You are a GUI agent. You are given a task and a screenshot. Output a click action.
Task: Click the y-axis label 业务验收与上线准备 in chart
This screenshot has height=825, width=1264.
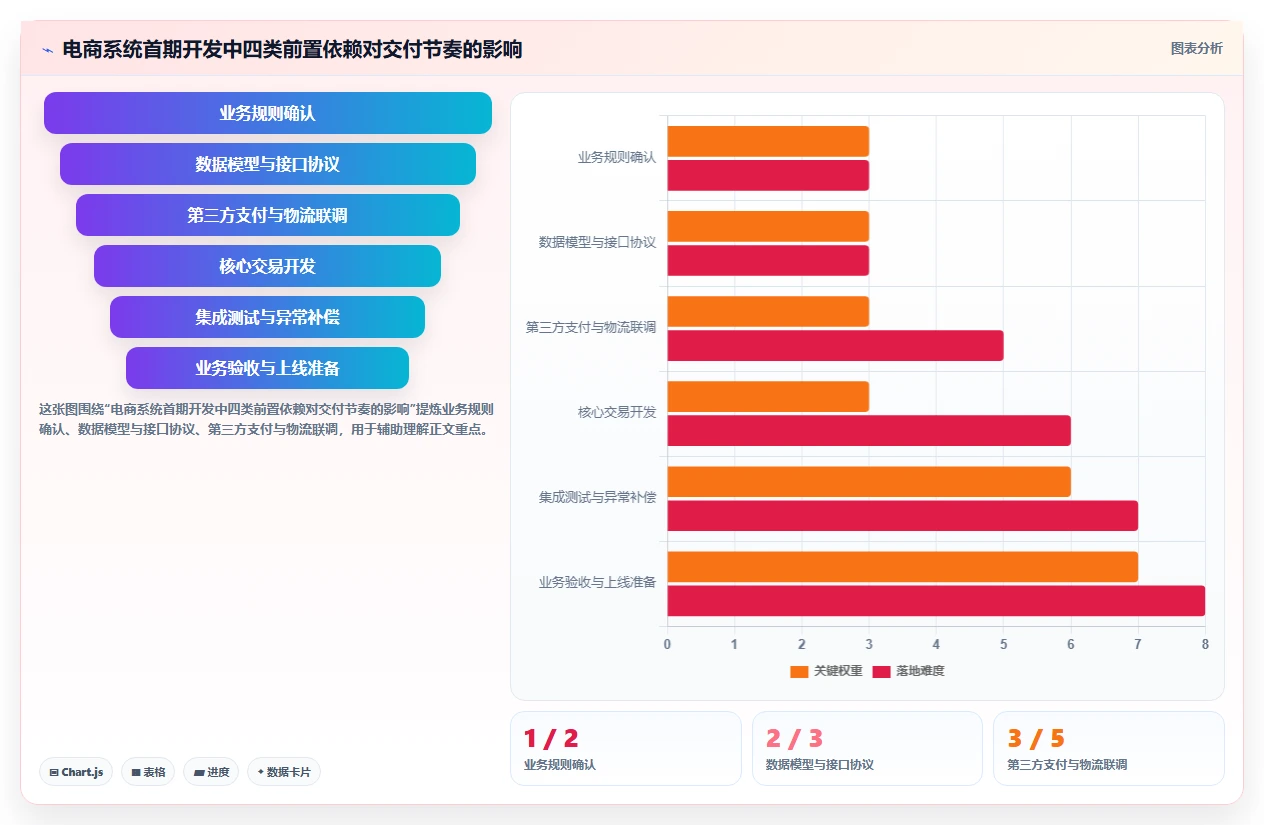click(x=597, y=583)
